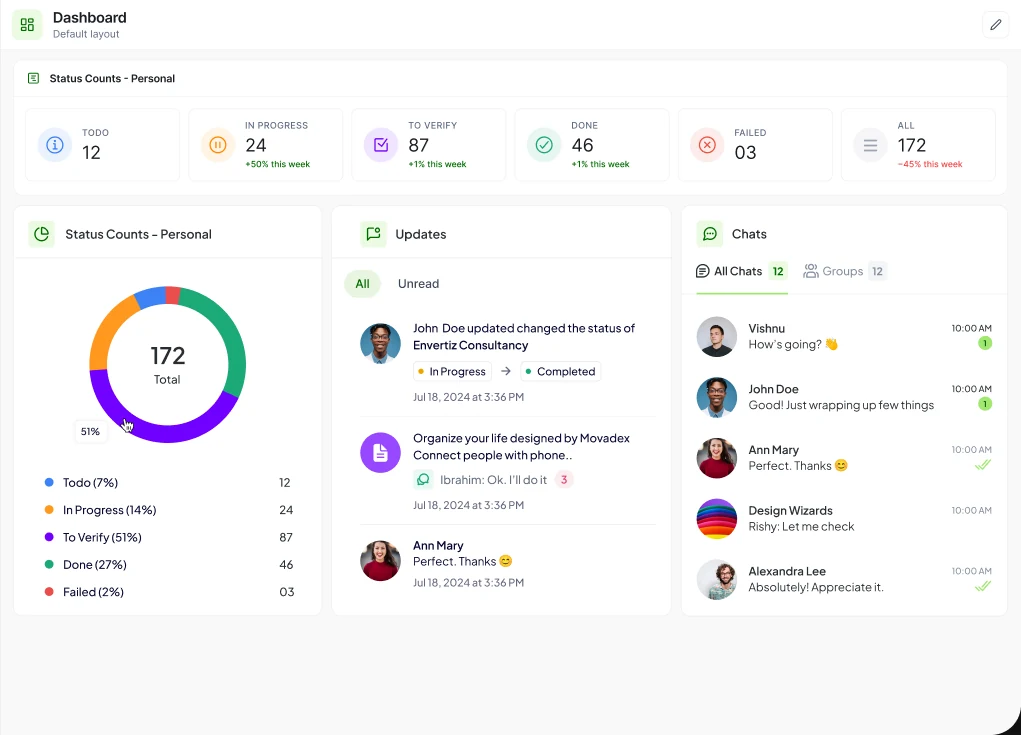The width and height of the screenshot is (1021, 735).
Task: Click the Dashboard grid icon
Action: 27,25
